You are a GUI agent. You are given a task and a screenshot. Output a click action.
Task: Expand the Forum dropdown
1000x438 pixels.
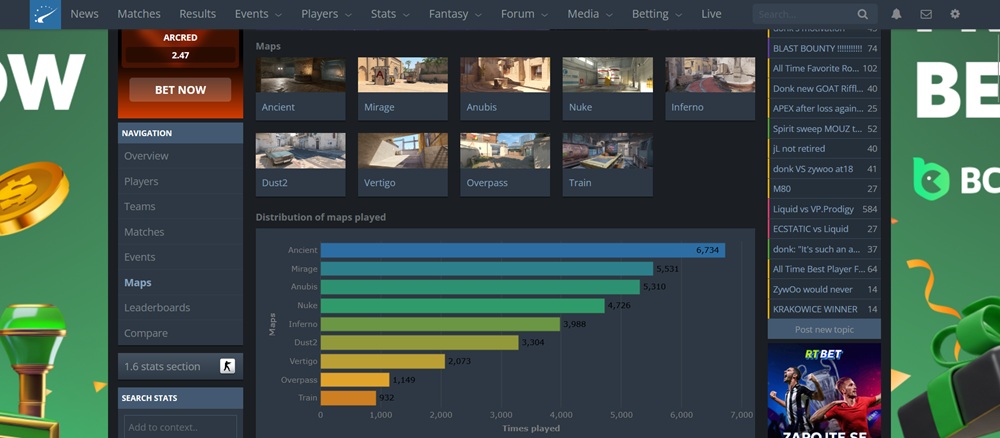tap(525, 14)
